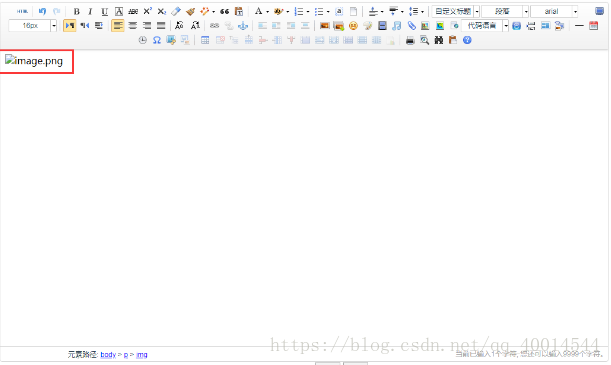The width and height of the screenshot is (611, 365).
Task: Upload a single image
Action: click(x=324, y=26)
